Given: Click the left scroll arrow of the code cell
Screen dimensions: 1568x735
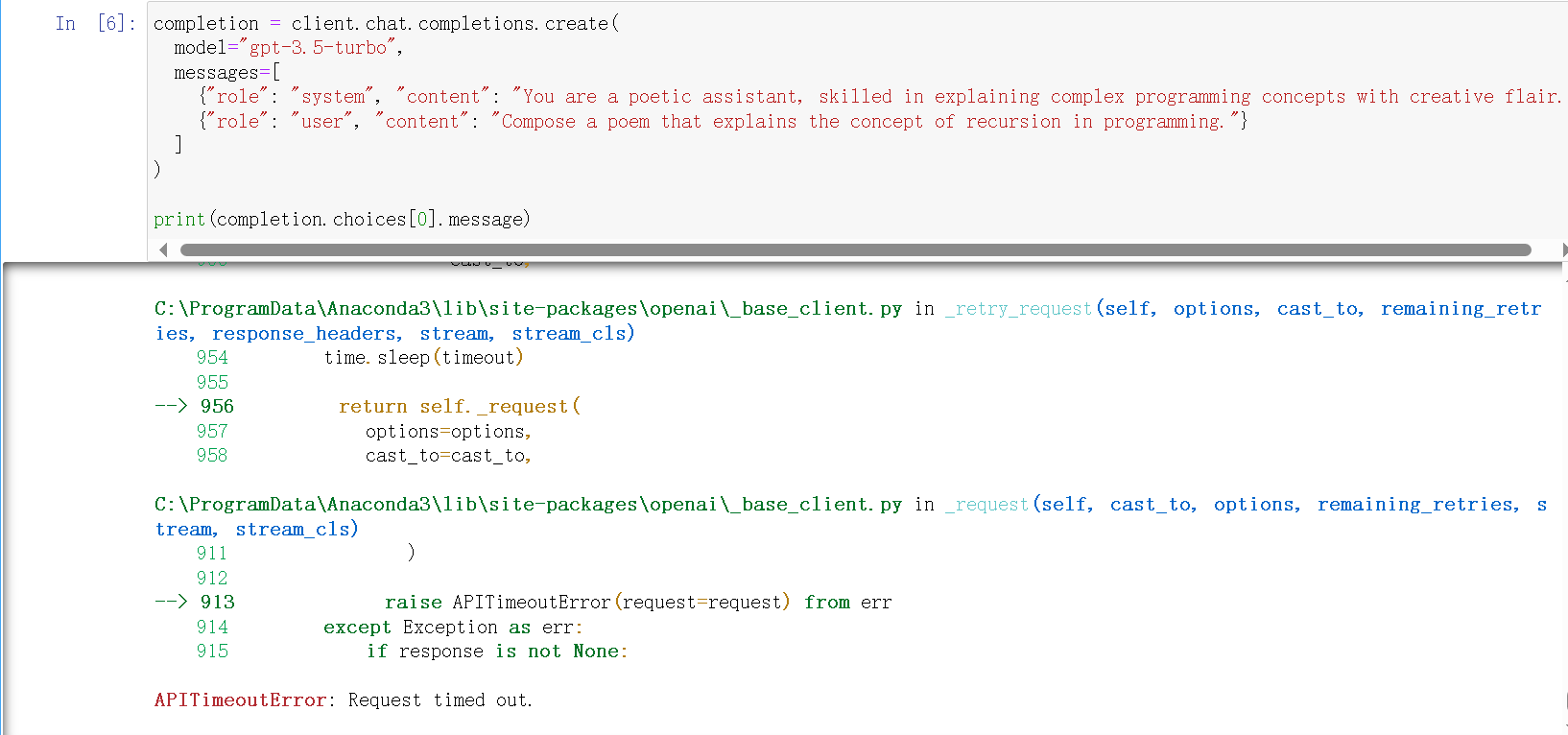Looking at the screenshot, I should tap(163, 249).
